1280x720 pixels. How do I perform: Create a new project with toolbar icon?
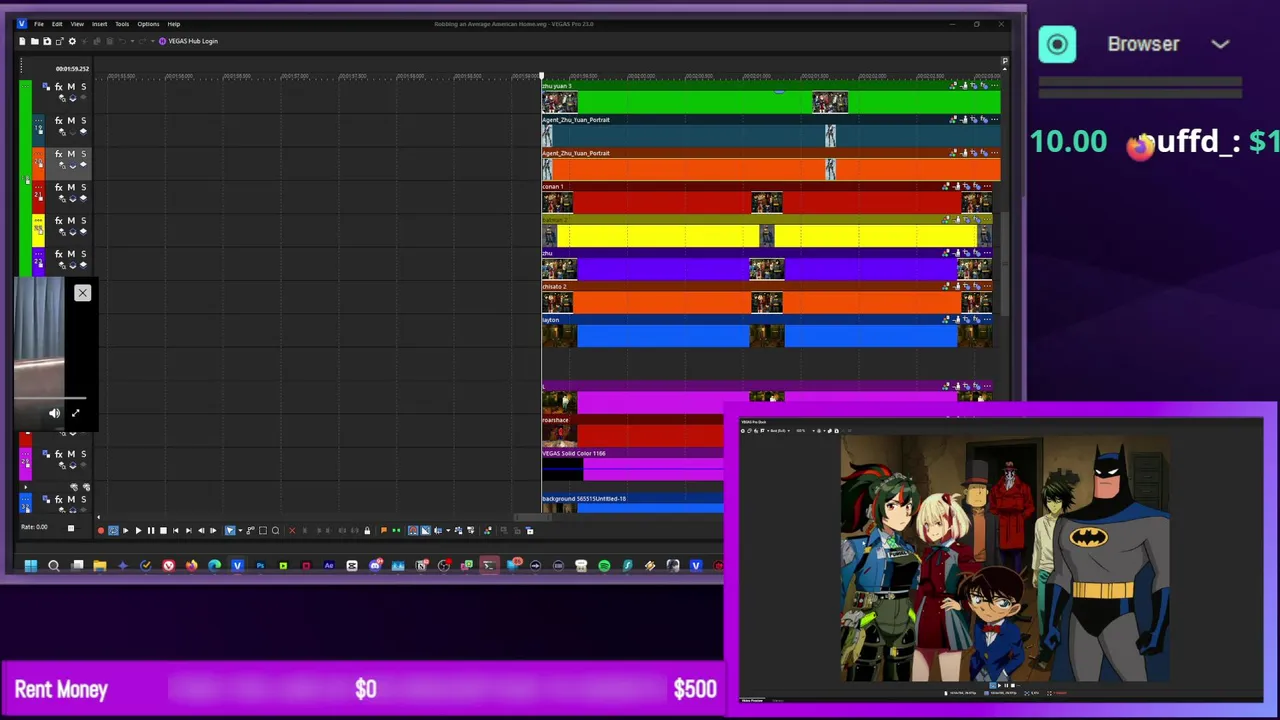pyautogui.click(x=22, y=41)
